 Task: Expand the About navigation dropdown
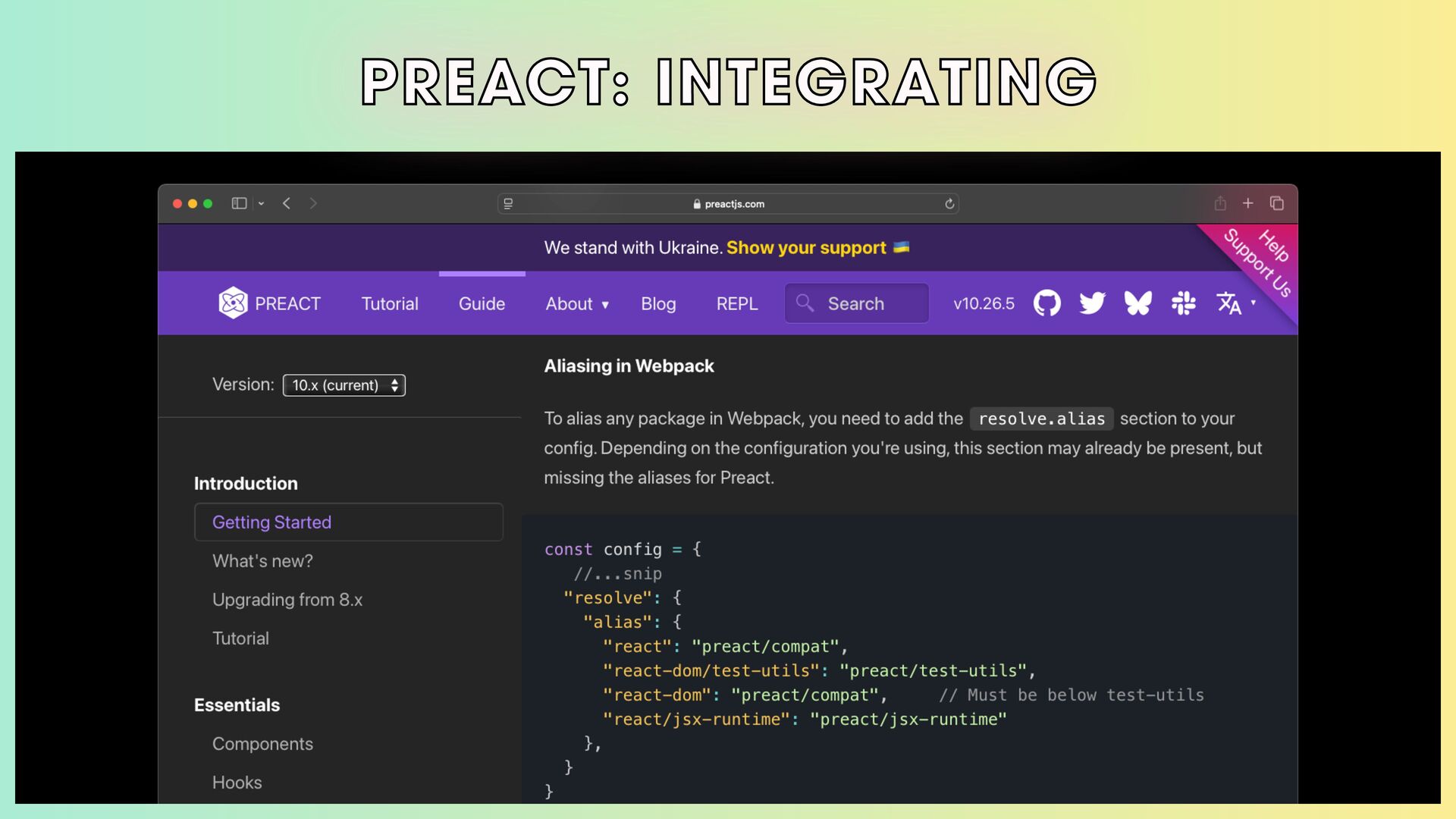click(576, 304)
